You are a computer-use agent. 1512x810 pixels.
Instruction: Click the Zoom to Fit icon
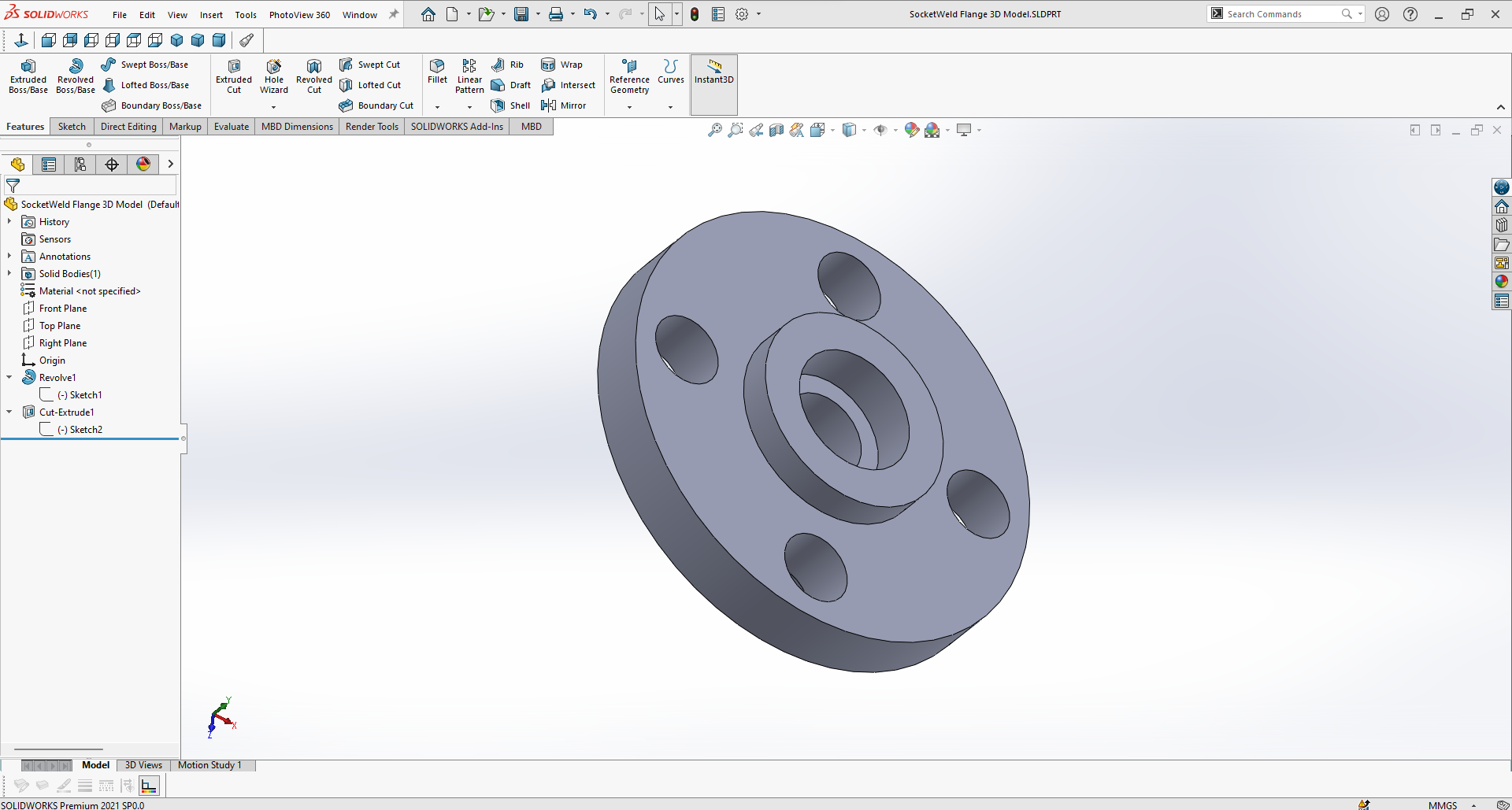click(x=715, y=130)
